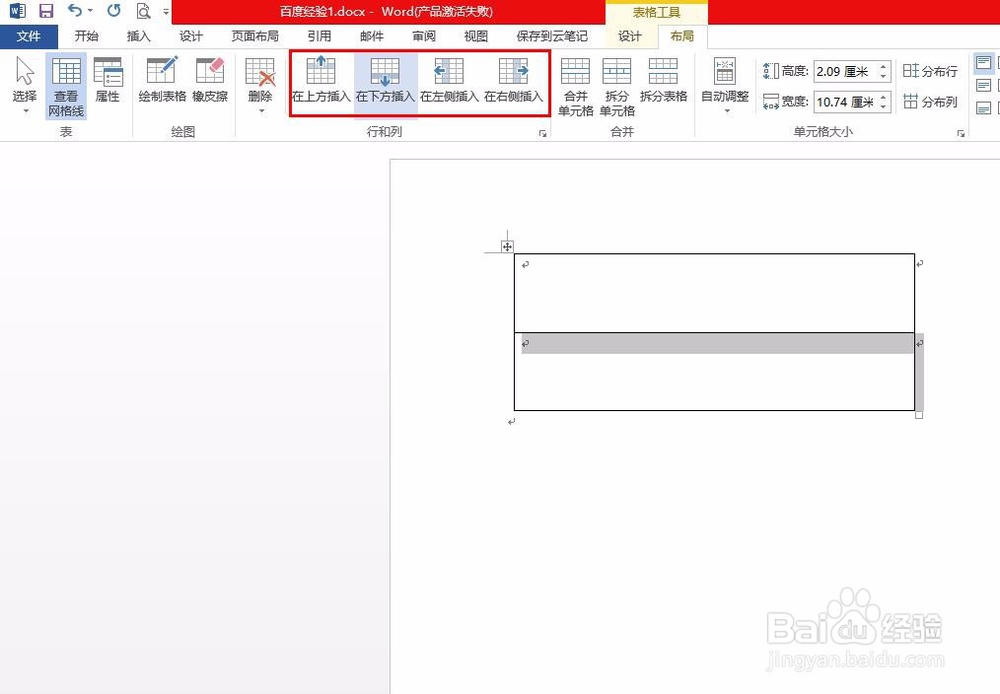The width and height of the screenshot is (1000, 694).
Task: Open the 选择 dropdown
Action: tap(25, 85)
